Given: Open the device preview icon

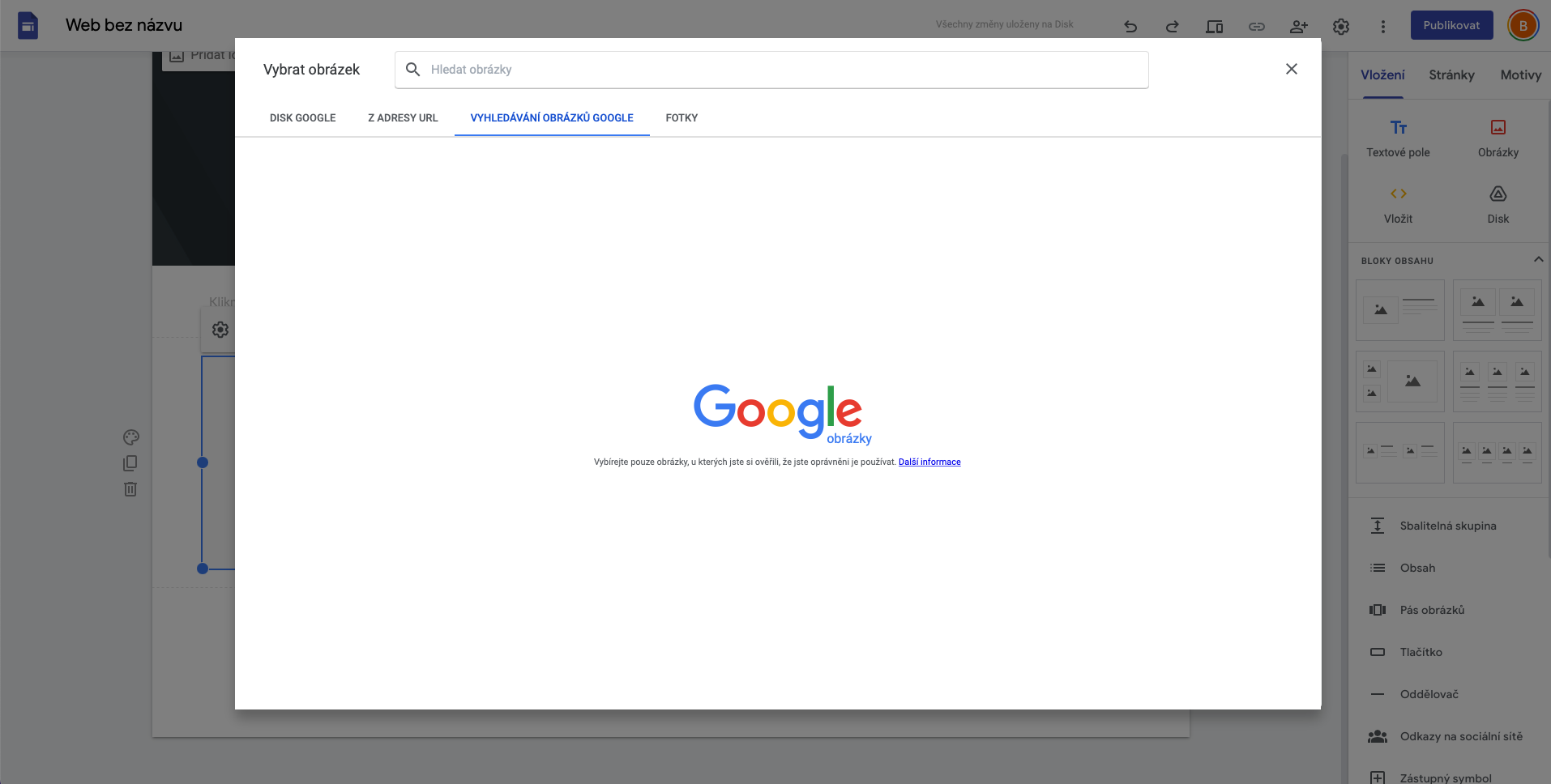Looking at the screenshot, I should point(1214,26).
